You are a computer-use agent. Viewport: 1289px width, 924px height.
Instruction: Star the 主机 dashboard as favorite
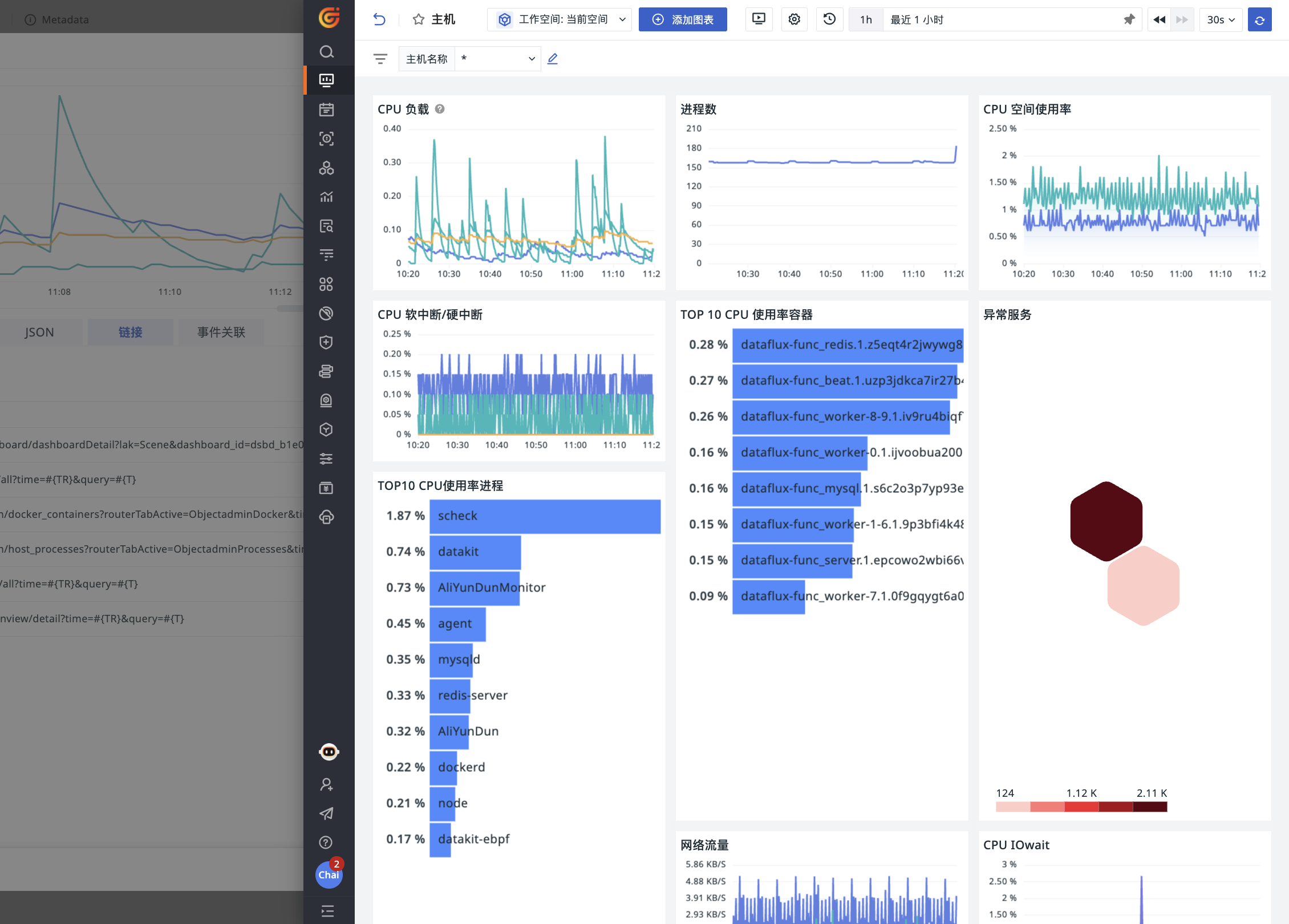pos(419,19)
